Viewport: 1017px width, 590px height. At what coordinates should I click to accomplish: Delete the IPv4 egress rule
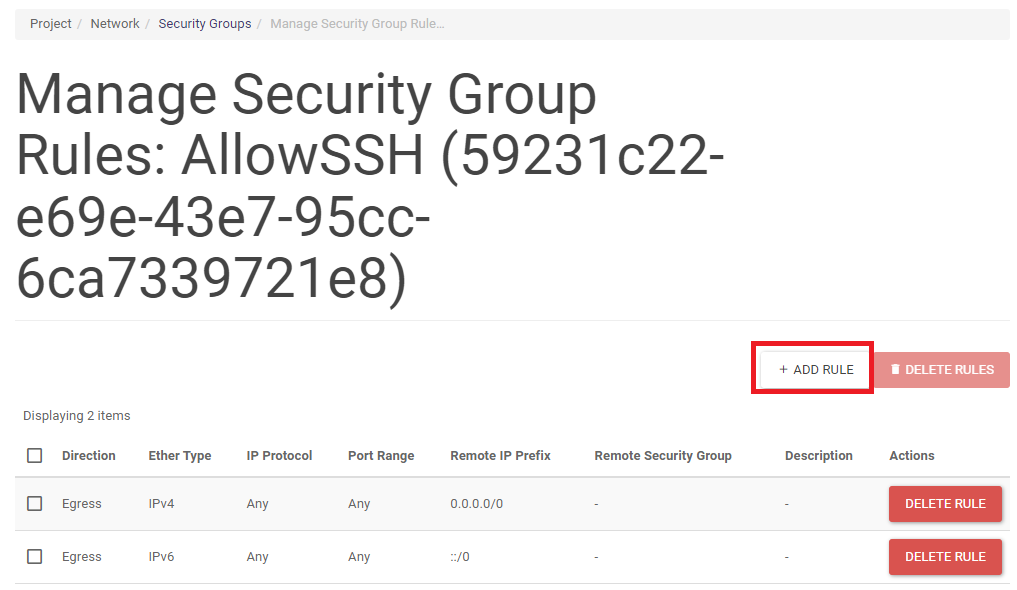[x=945, y=504]
